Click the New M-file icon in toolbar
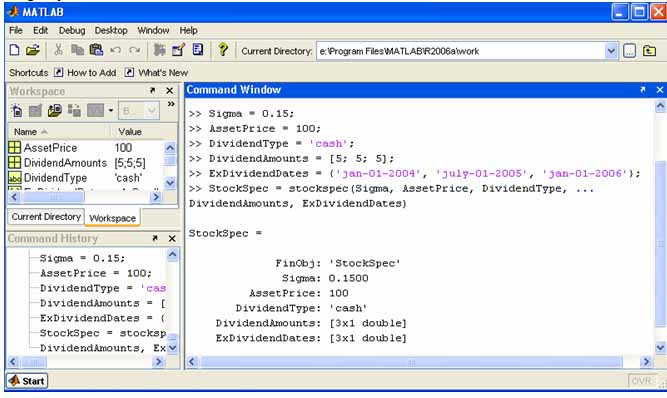This screenshot has width=667, height=398. coord(14,50)
